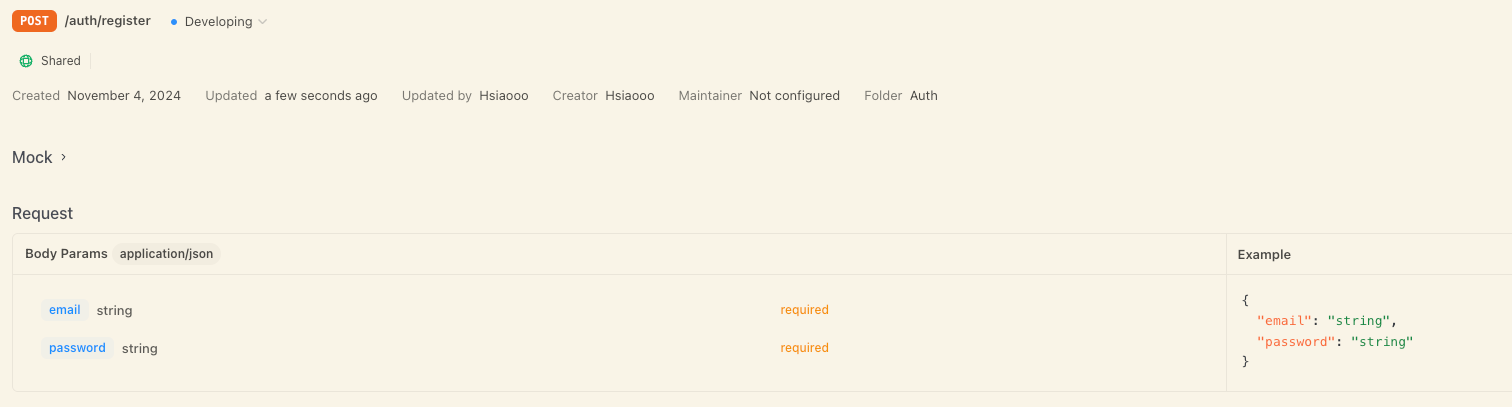1512x407 pixels.
Task: Click the Creator Hsiaooo name
Action: pyautogui.click(x=630, y=96)
